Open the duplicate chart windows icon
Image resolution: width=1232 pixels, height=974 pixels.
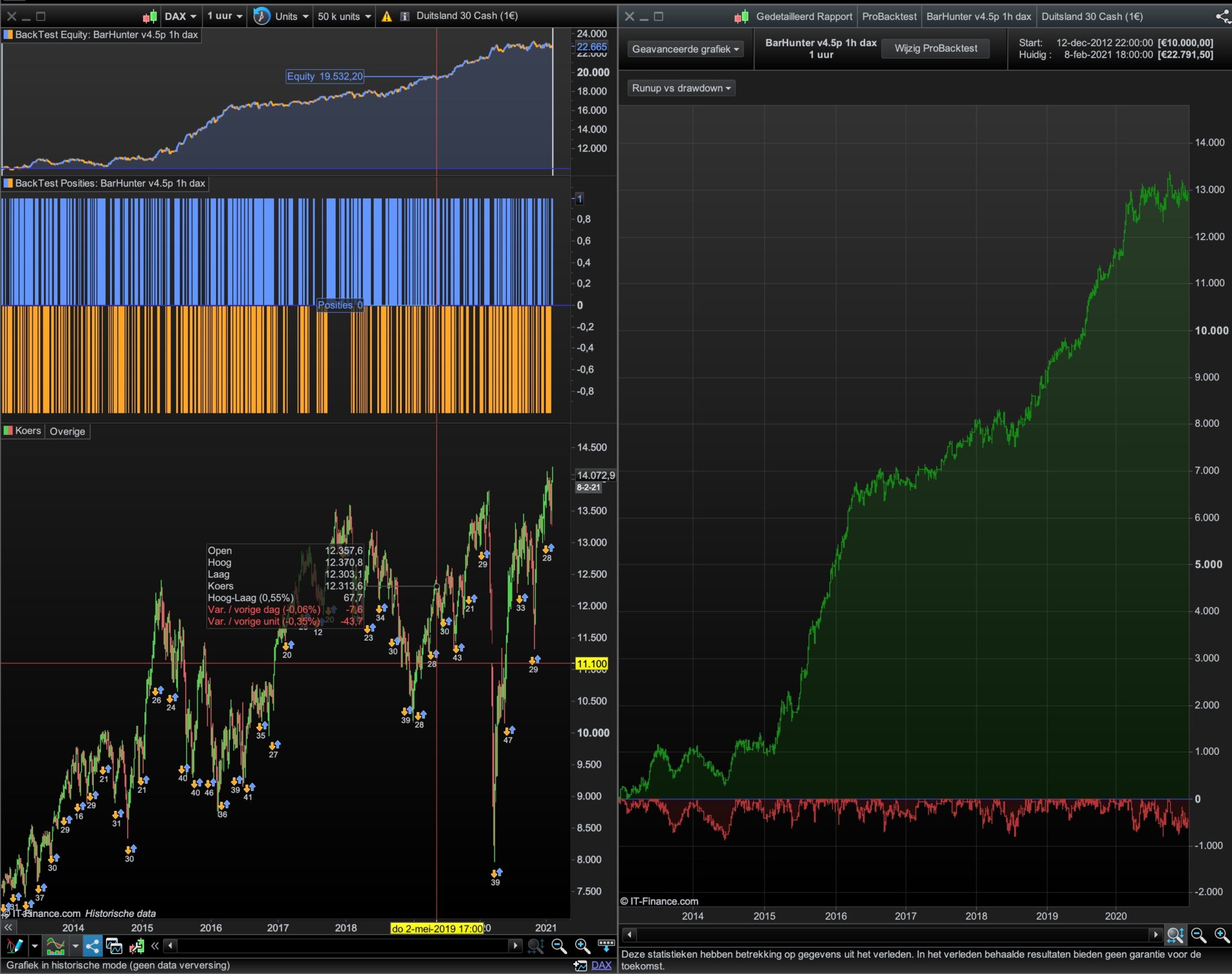click(114, 946)
